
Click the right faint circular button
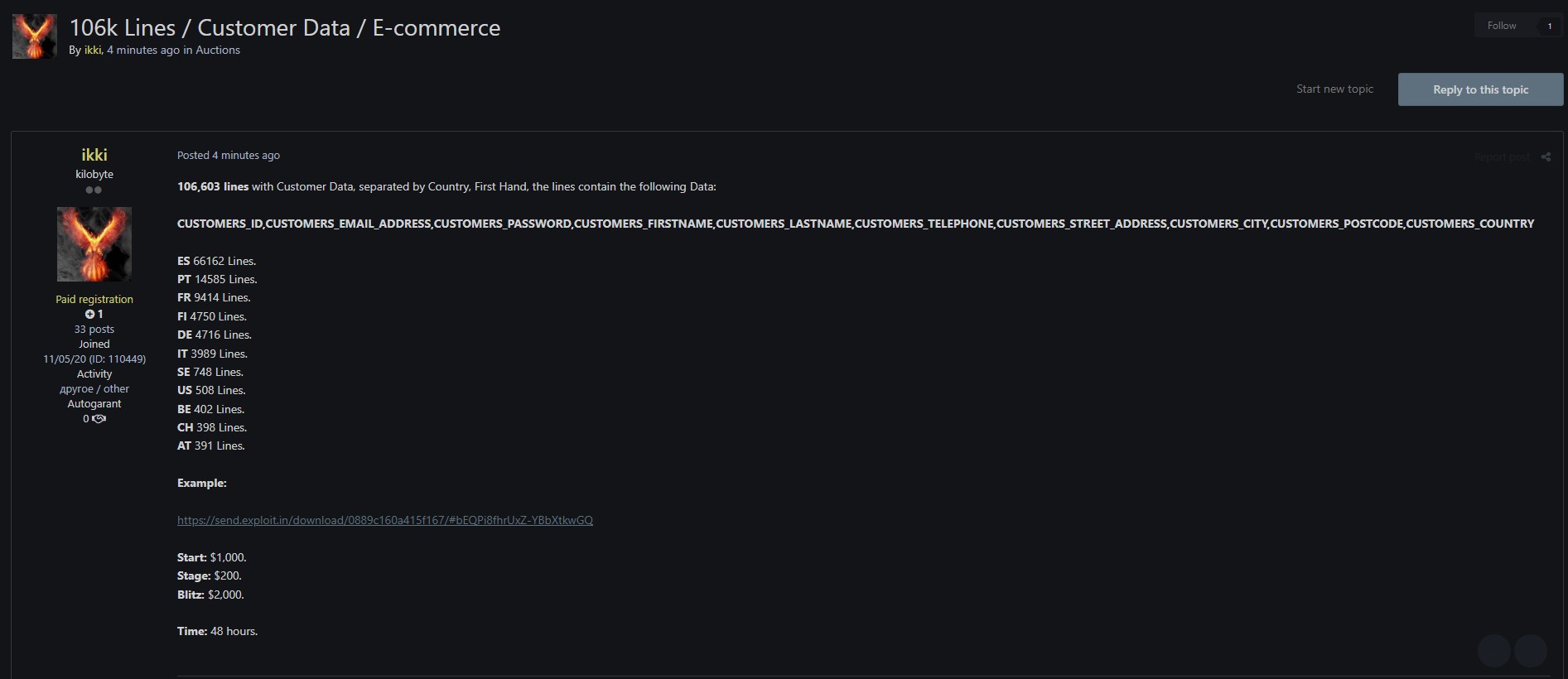click(1531, 651)
